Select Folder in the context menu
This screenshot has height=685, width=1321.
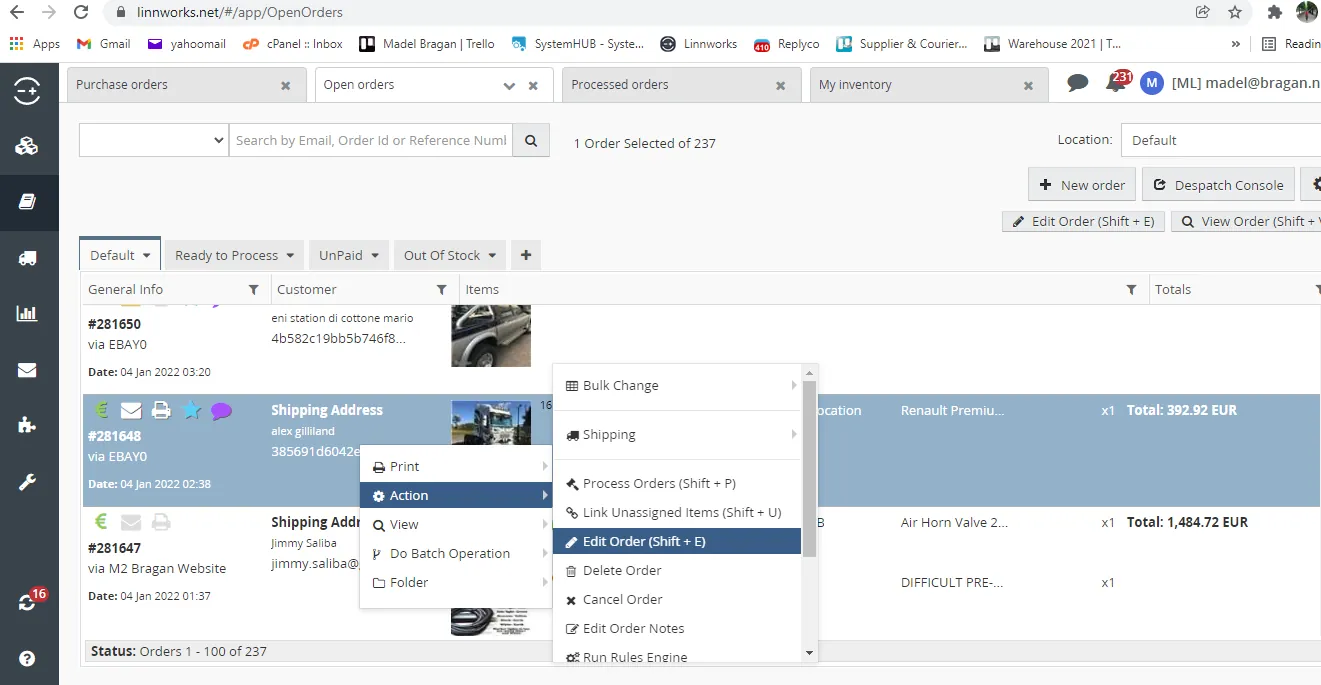(x=456, y=583)
